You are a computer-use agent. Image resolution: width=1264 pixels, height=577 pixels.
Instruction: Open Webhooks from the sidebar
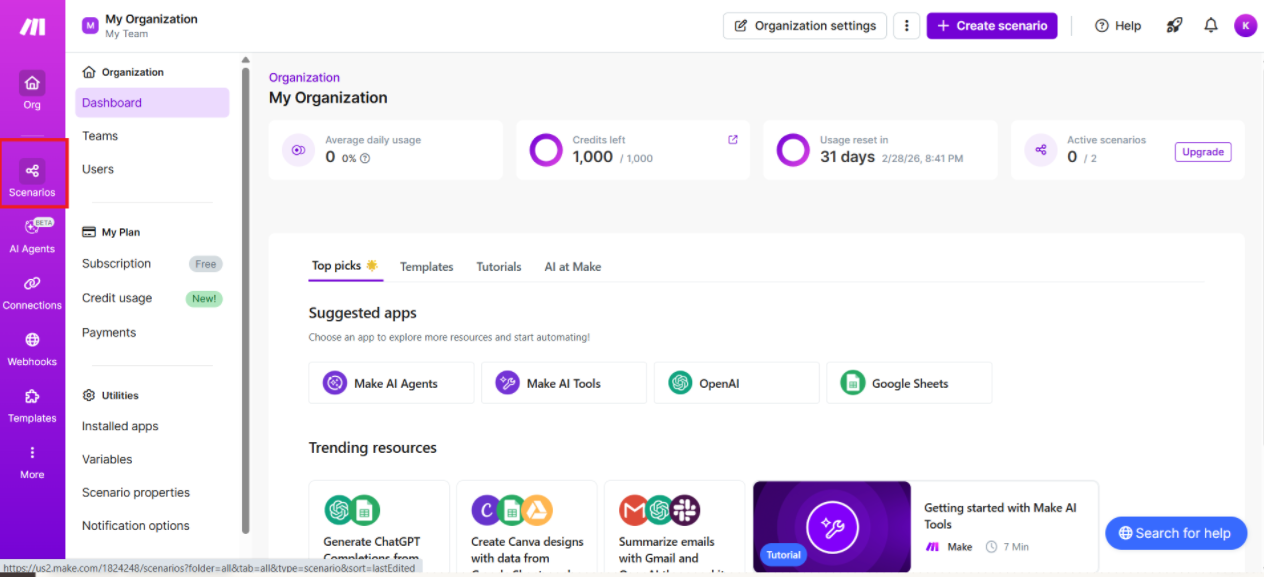click(32, 347)
